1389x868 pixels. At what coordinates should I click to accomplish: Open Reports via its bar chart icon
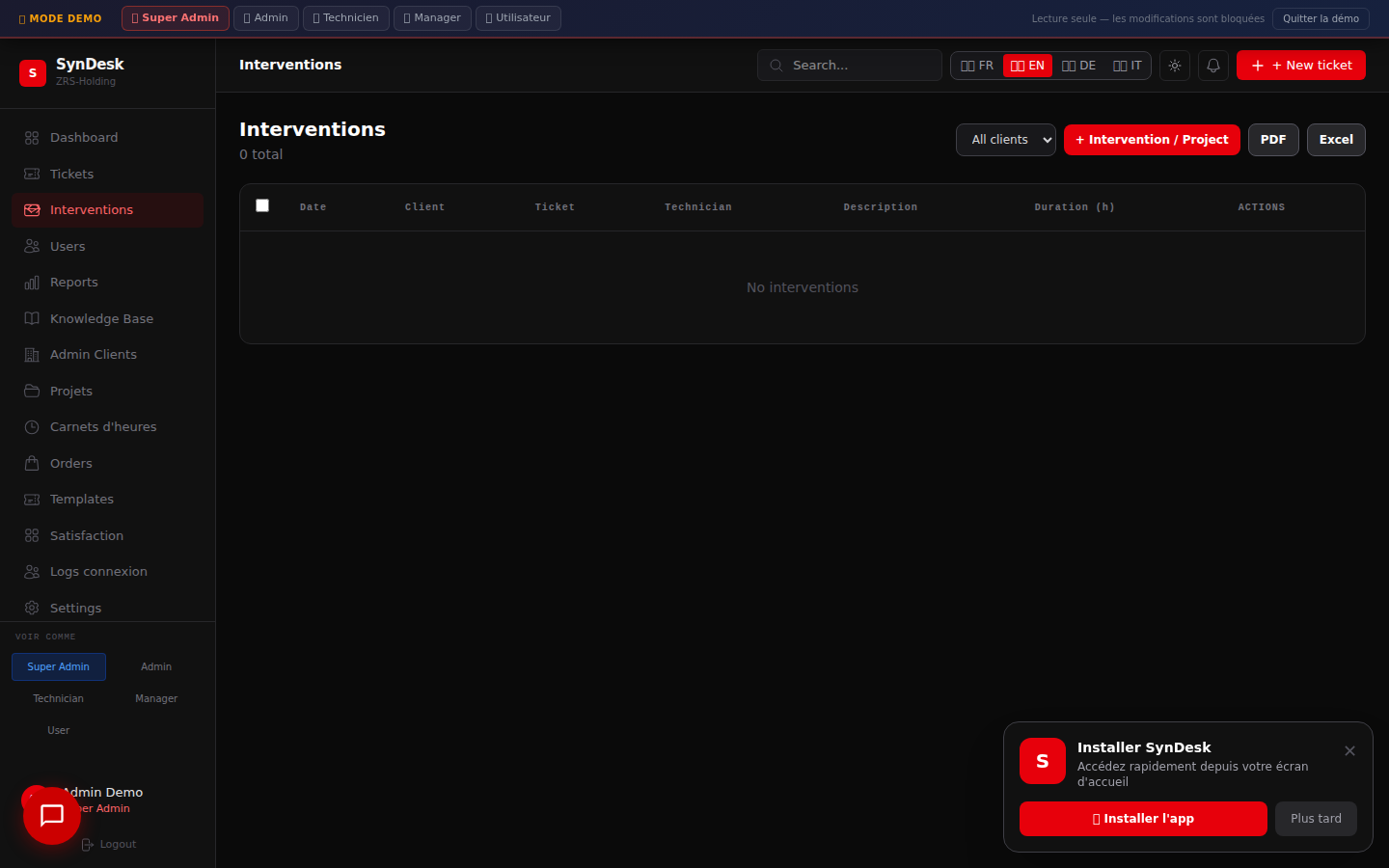tap(32, 283)
